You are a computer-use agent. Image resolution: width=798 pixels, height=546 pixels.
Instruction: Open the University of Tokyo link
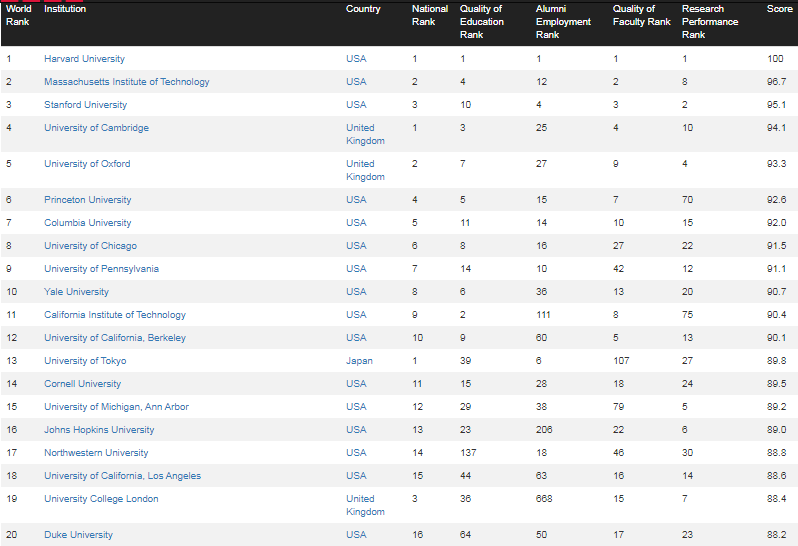pyautogui.click(x=85, y=360)
